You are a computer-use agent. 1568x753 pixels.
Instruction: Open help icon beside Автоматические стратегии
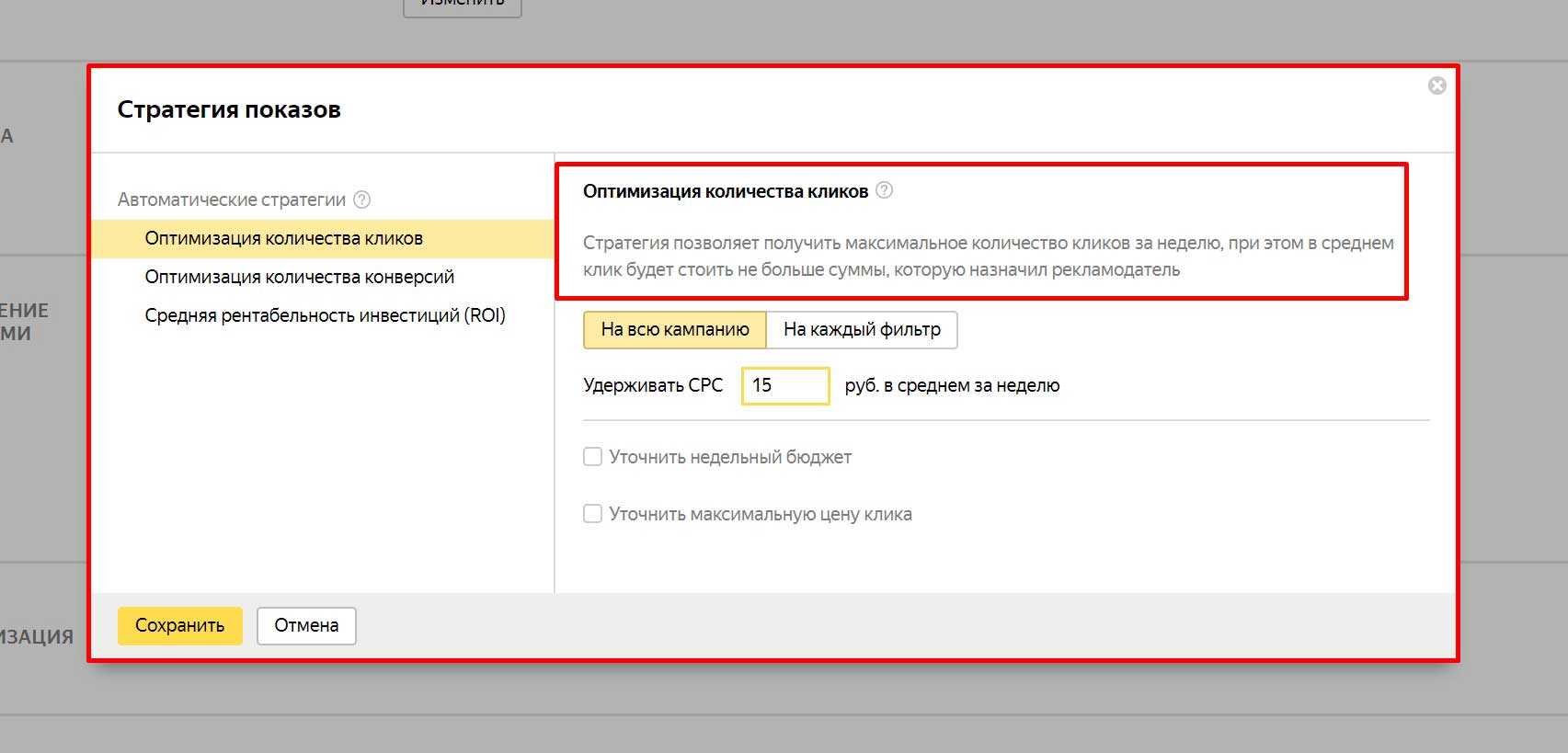pyautogui.click(x=362, y=200)
